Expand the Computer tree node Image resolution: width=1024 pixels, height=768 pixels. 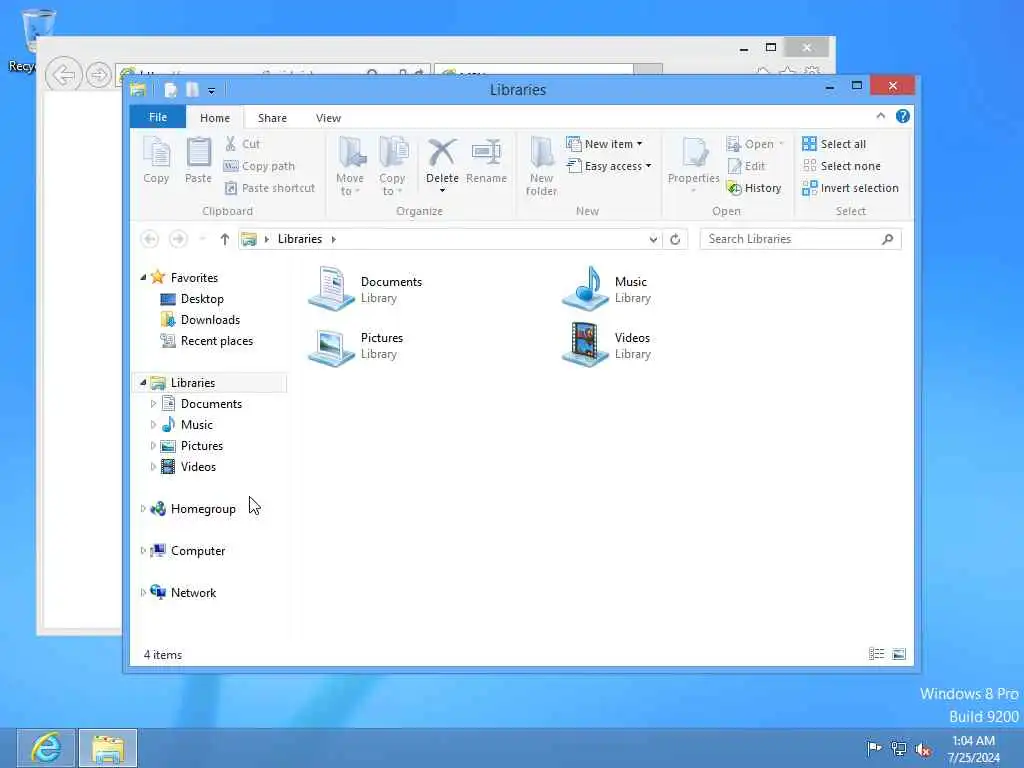(x=143, y=551)
